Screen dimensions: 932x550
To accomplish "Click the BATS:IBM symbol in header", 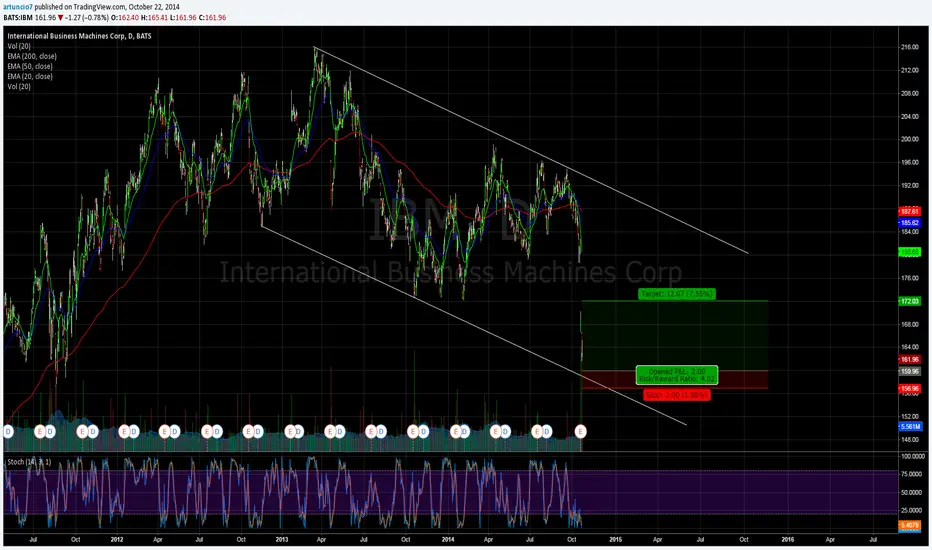I will tap(18, 18).
